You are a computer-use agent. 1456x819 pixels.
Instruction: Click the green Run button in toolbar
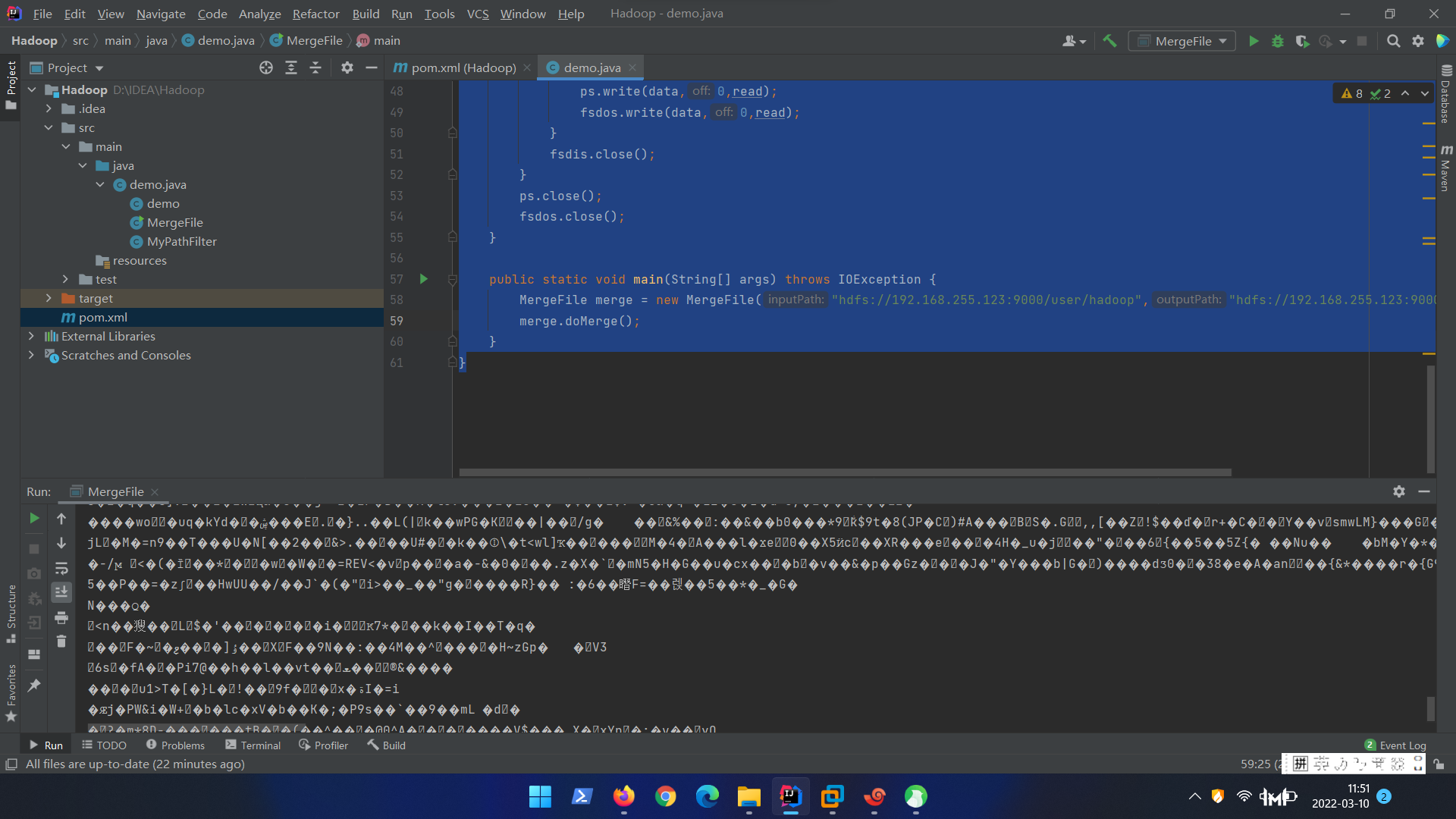(x=1254, y=41)
